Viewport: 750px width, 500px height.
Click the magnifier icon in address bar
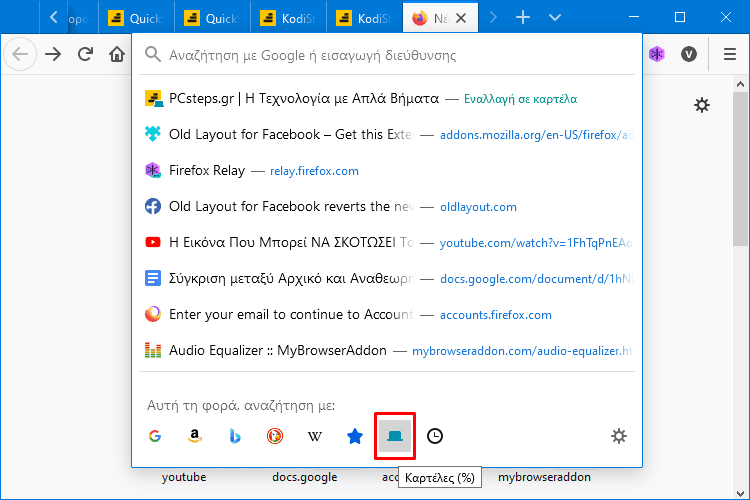[153, 55]
